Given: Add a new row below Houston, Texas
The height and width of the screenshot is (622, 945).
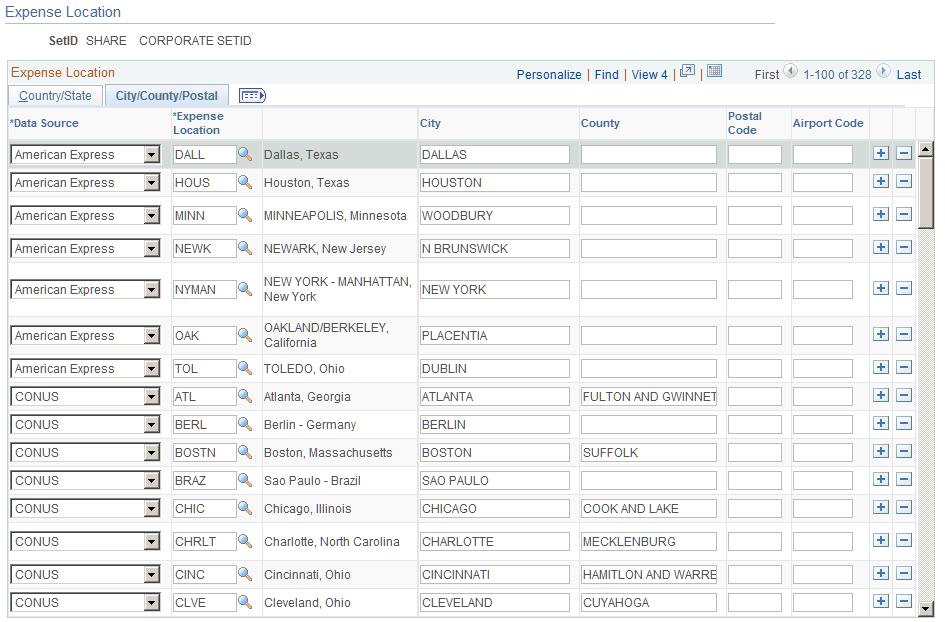Looking at the screenshot, I should coord(881,181).
